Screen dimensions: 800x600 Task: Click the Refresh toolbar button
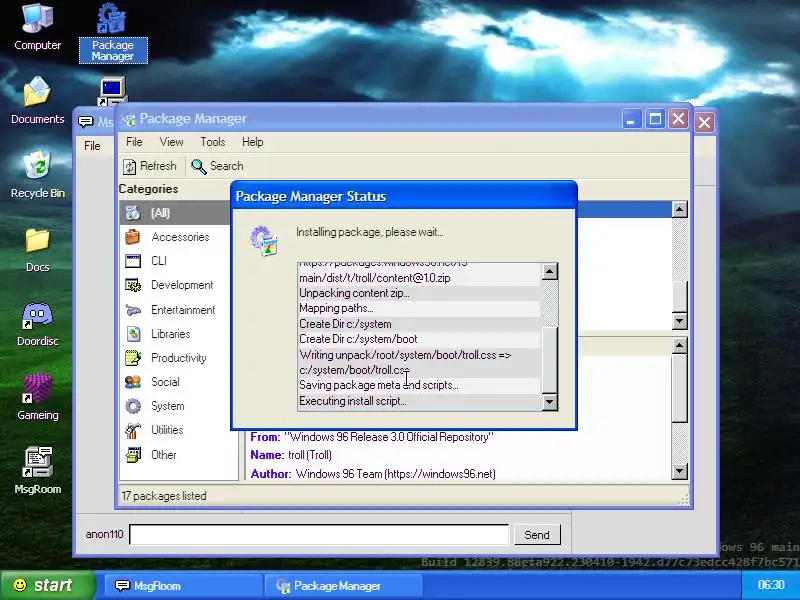click(x=149, y=166)
